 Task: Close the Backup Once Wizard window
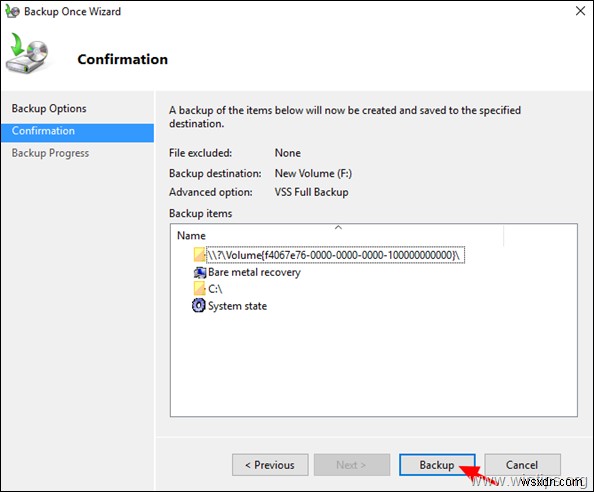click(580, 11)
